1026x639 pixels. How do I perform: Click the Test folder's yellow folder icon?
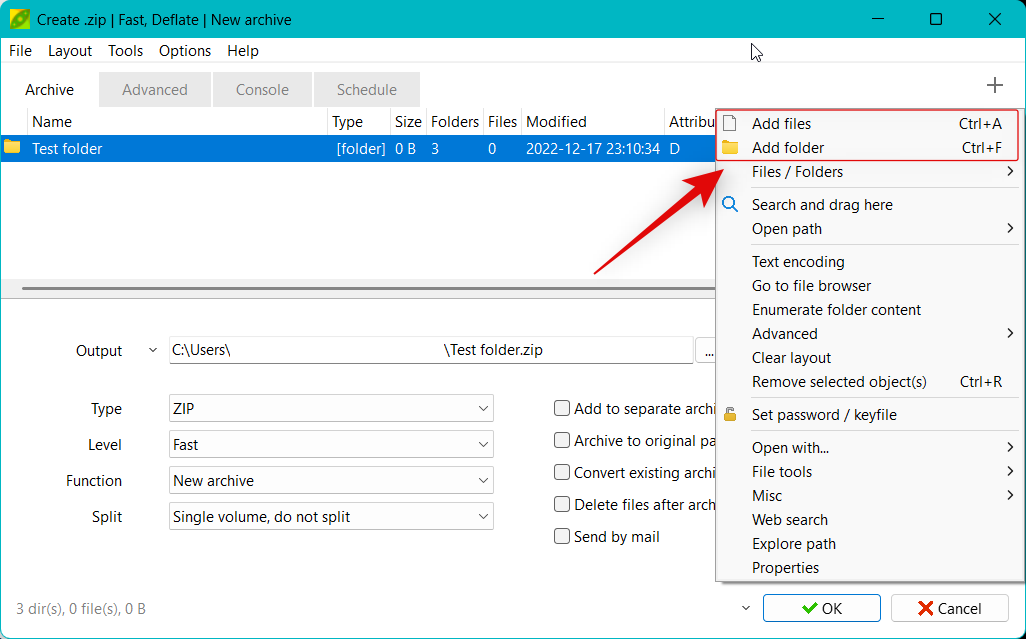[13, 148]
